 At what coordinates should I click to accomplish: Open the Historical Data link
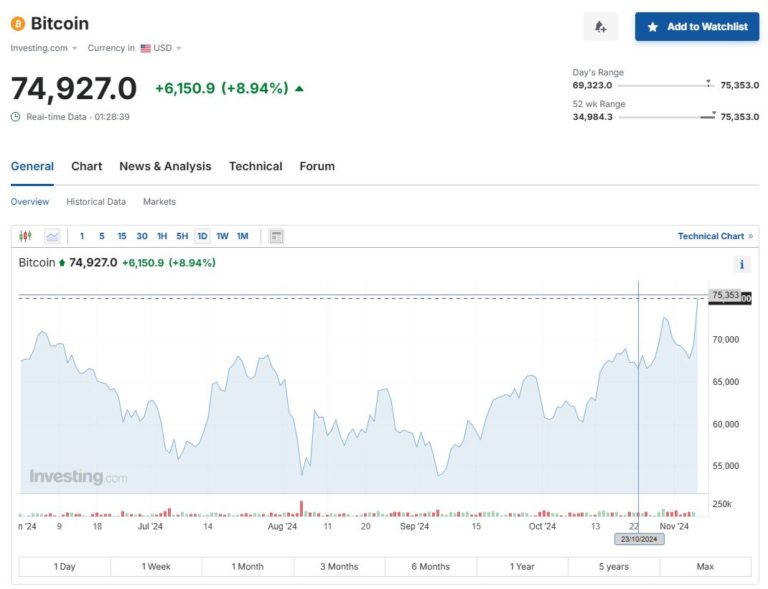(x=96, y=202)
